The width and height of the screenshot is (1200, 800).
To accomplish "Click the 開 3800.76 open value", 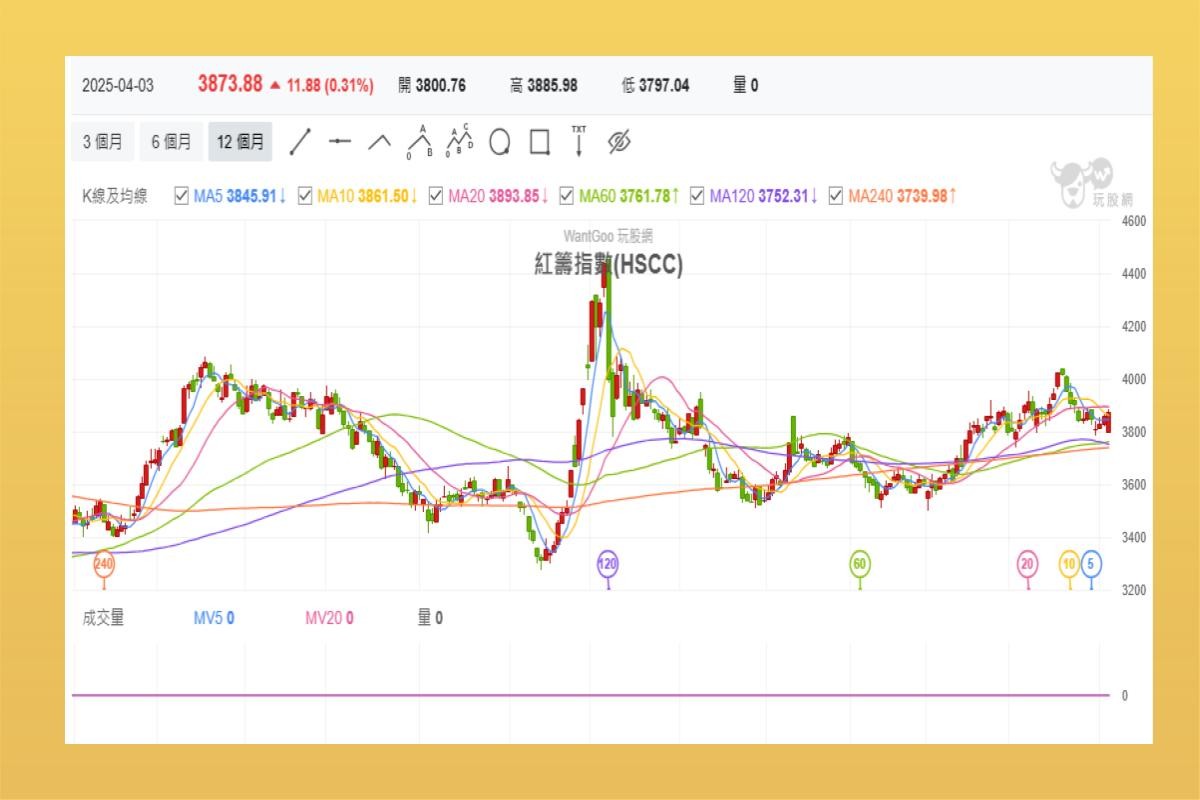I will coord(432,86).
